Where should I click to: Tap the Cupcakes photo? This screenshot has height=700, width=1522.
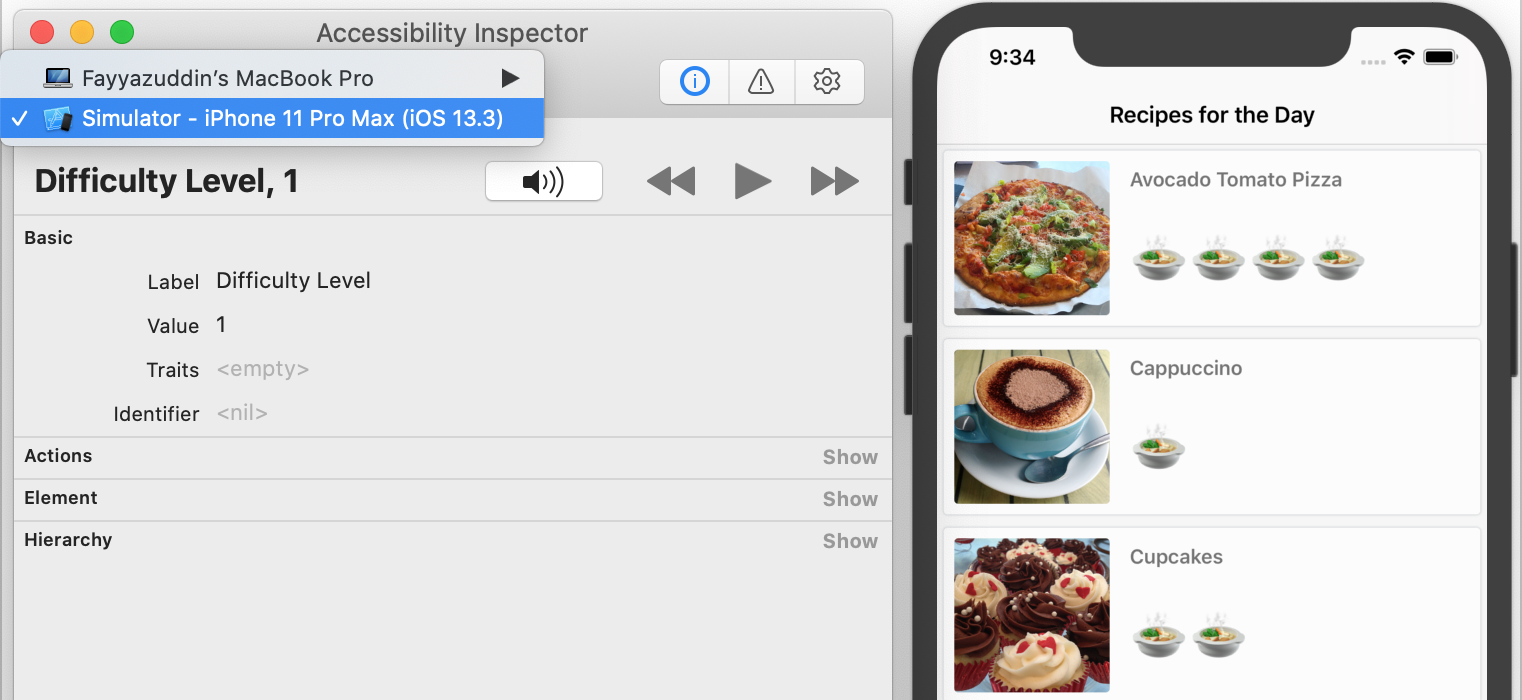(1032, 615)
